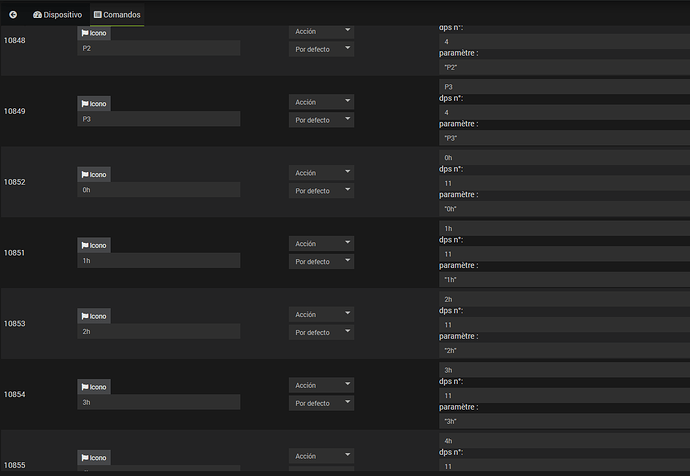Viewport: 690px width, 476px height.
Task: Select Icono button in row 10851
Action: [93, 245]
